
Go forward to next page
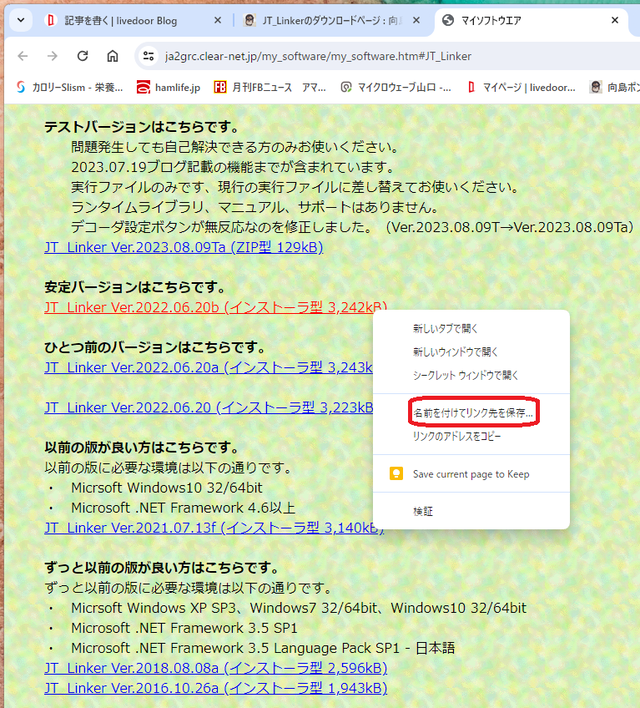[52, 56]
